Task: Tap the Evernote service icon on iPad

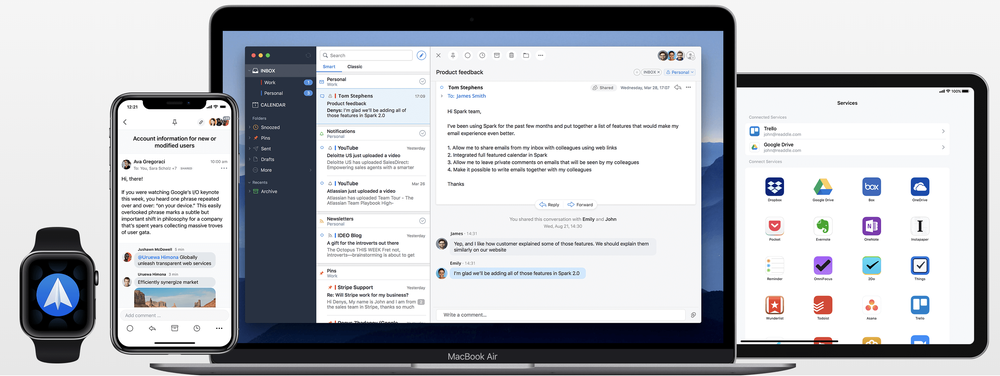Action: pyautogui.click(x=823, y=226)
